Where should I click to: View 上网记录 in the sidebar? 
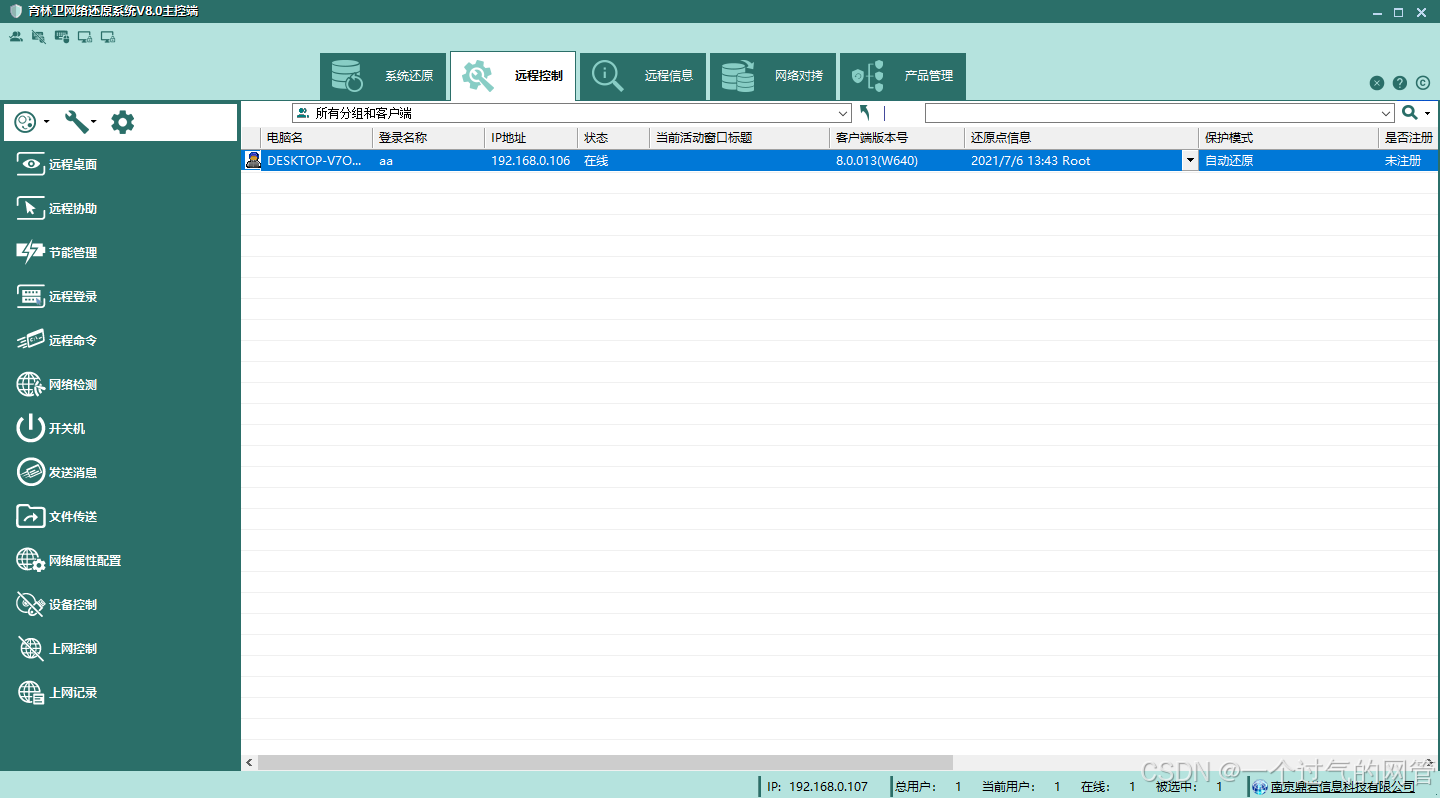tap(58, 693)
